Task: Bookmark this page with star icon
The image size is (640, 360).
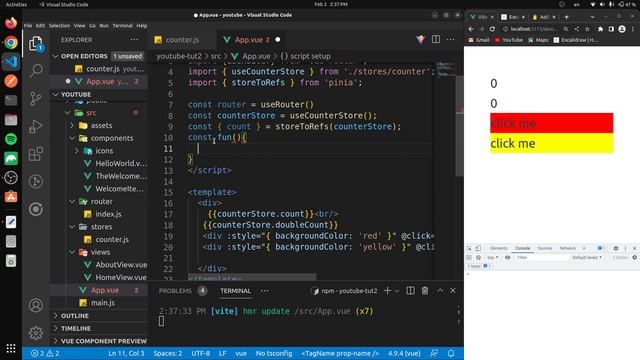Action: point(587,29)
